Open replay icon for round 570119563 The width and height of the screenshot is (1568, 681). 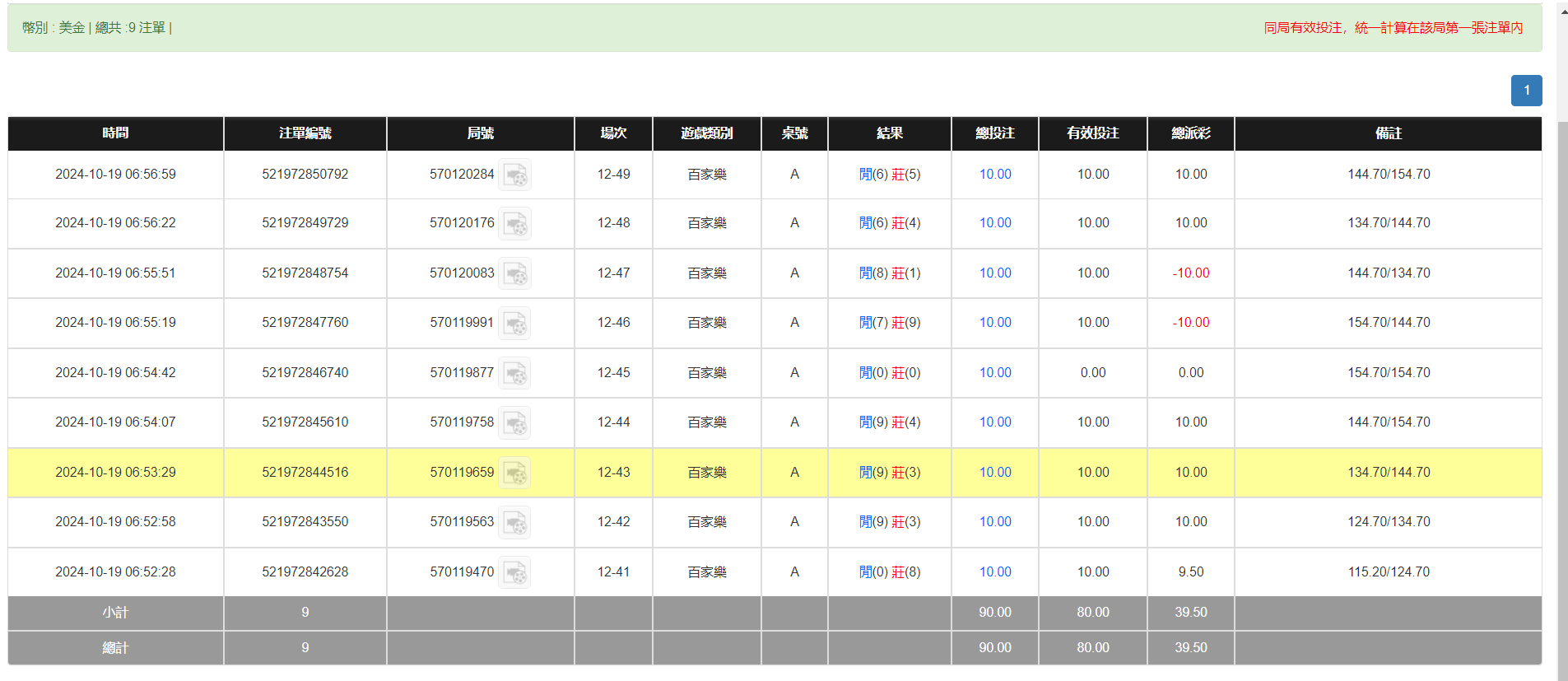click(515, 522)
